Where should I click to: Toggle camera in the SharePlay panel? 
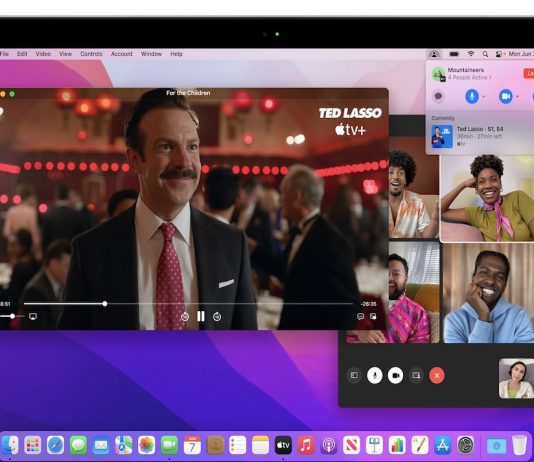click(x=506, y=96)
